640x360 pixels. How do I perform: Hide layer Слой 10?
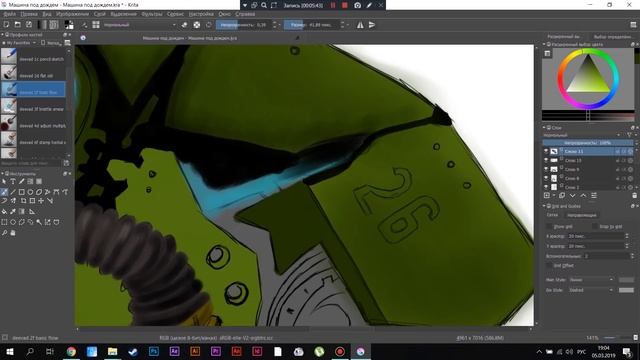(546, 160)
